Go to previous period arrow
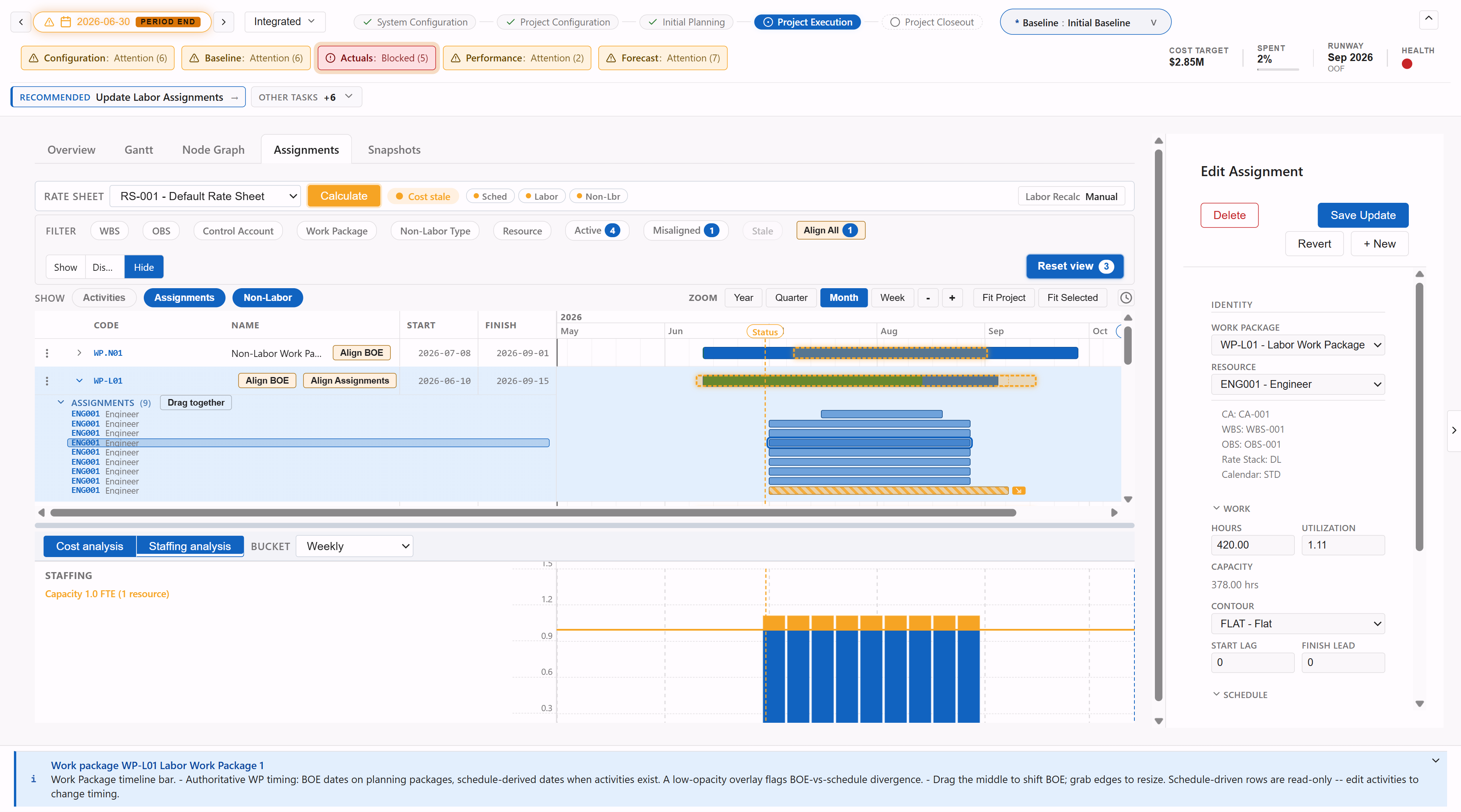 coord(21,22)
